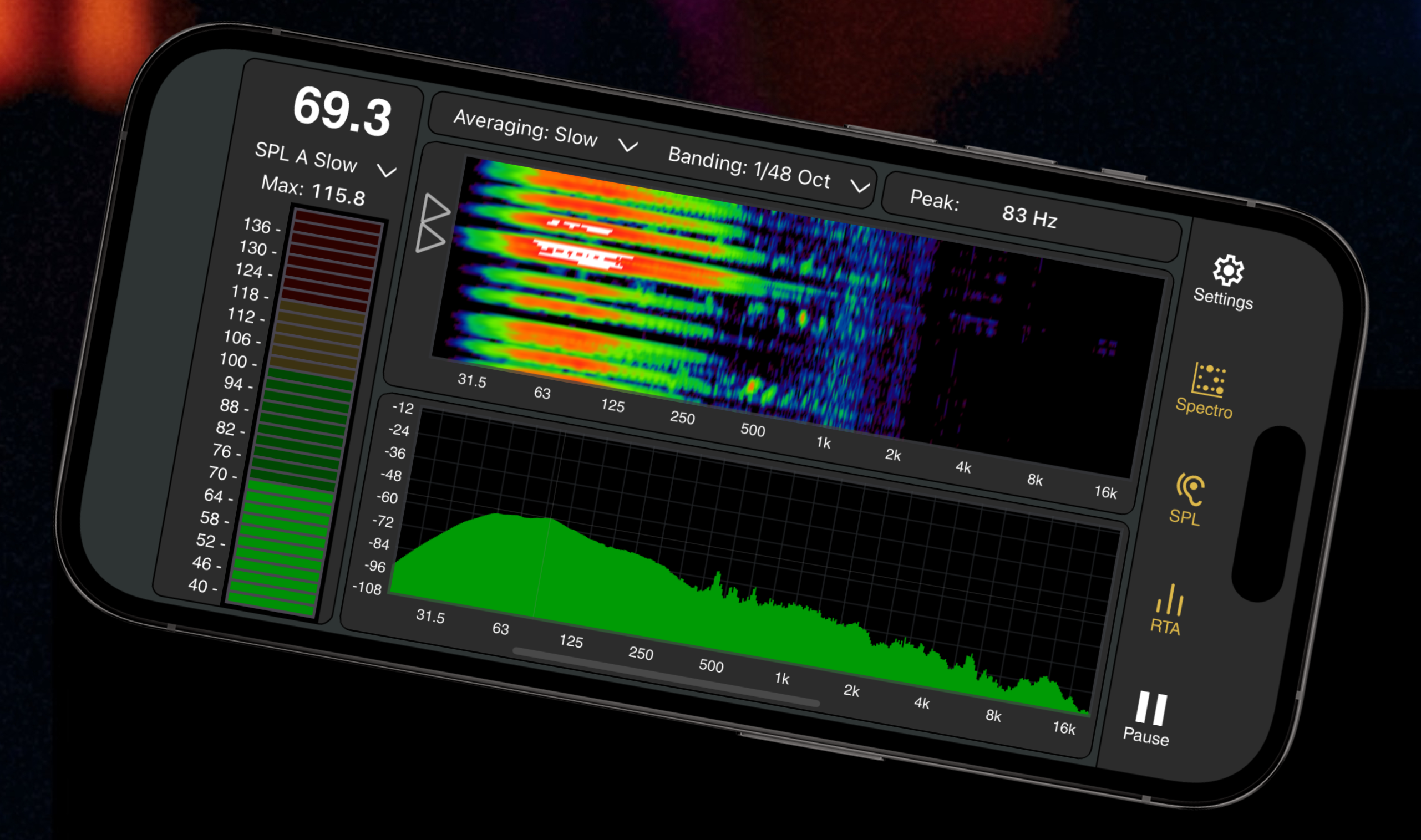Viewport: 1421px width, 840px height.
Task: Pause the analyzer with the Pause button
Action: point(1151,707)
